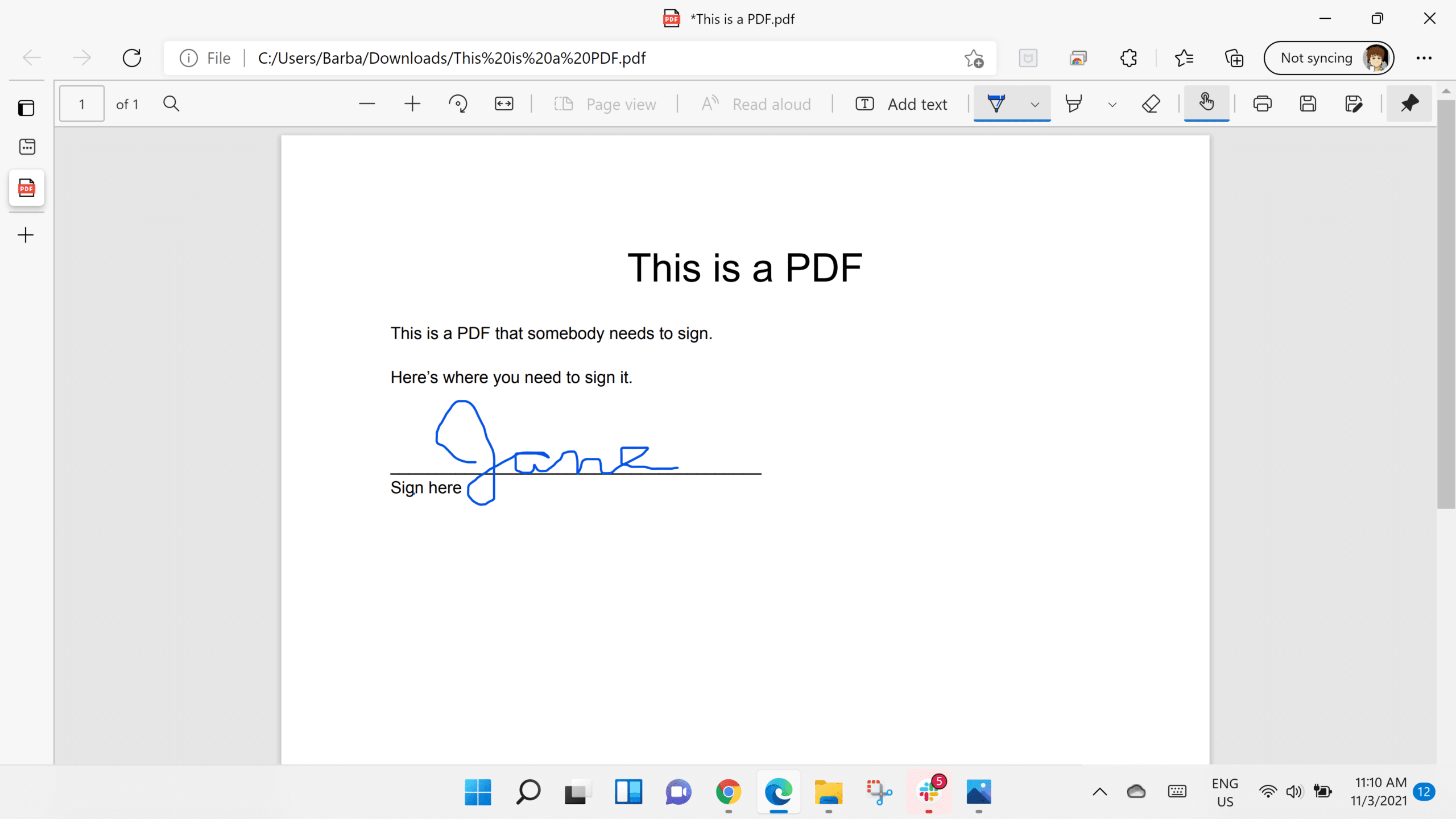Toggle the Pin toolbar button
Screen dimensions: 1456x819
coord(1409,104)
